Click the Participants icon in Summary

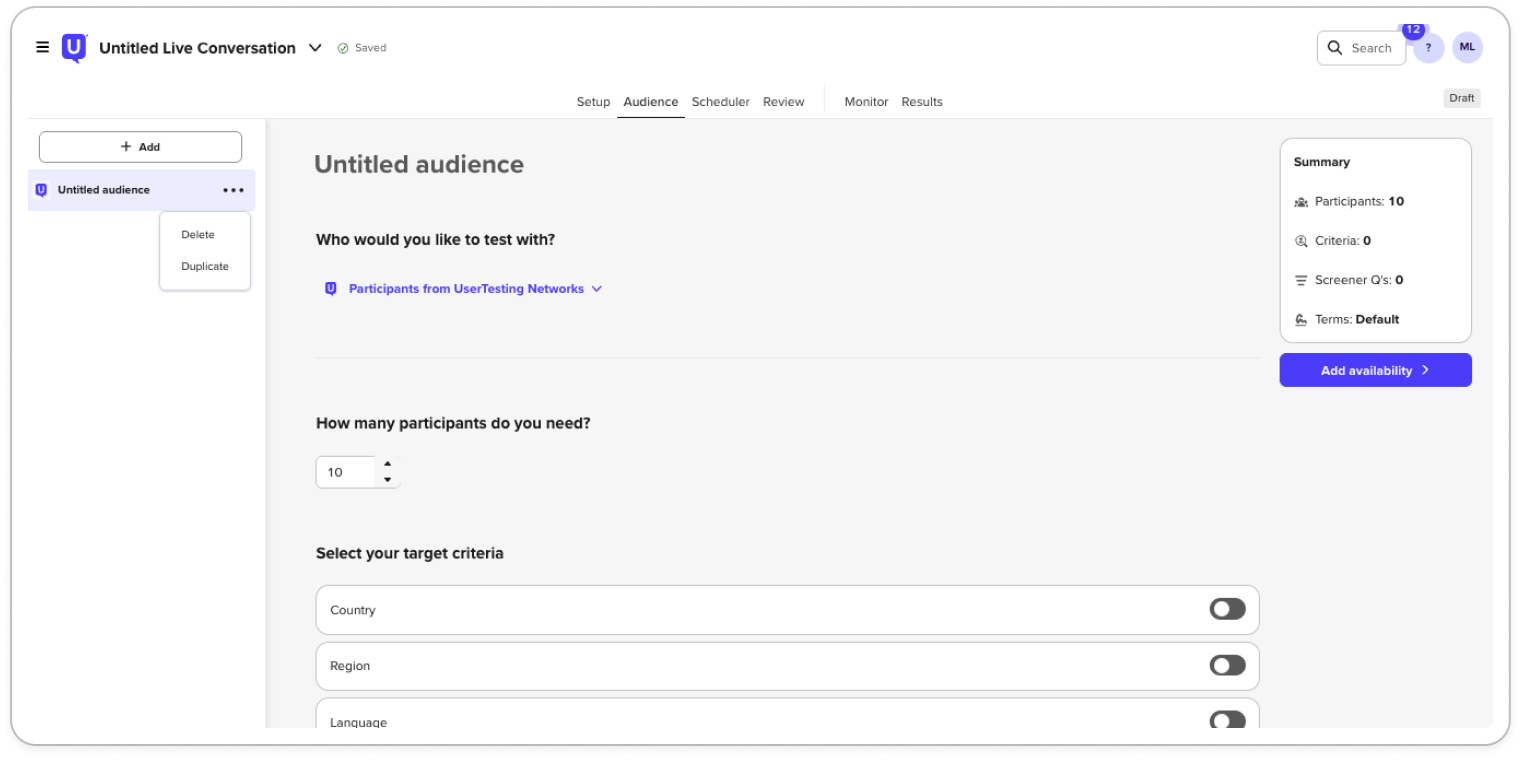point(1301,202)
